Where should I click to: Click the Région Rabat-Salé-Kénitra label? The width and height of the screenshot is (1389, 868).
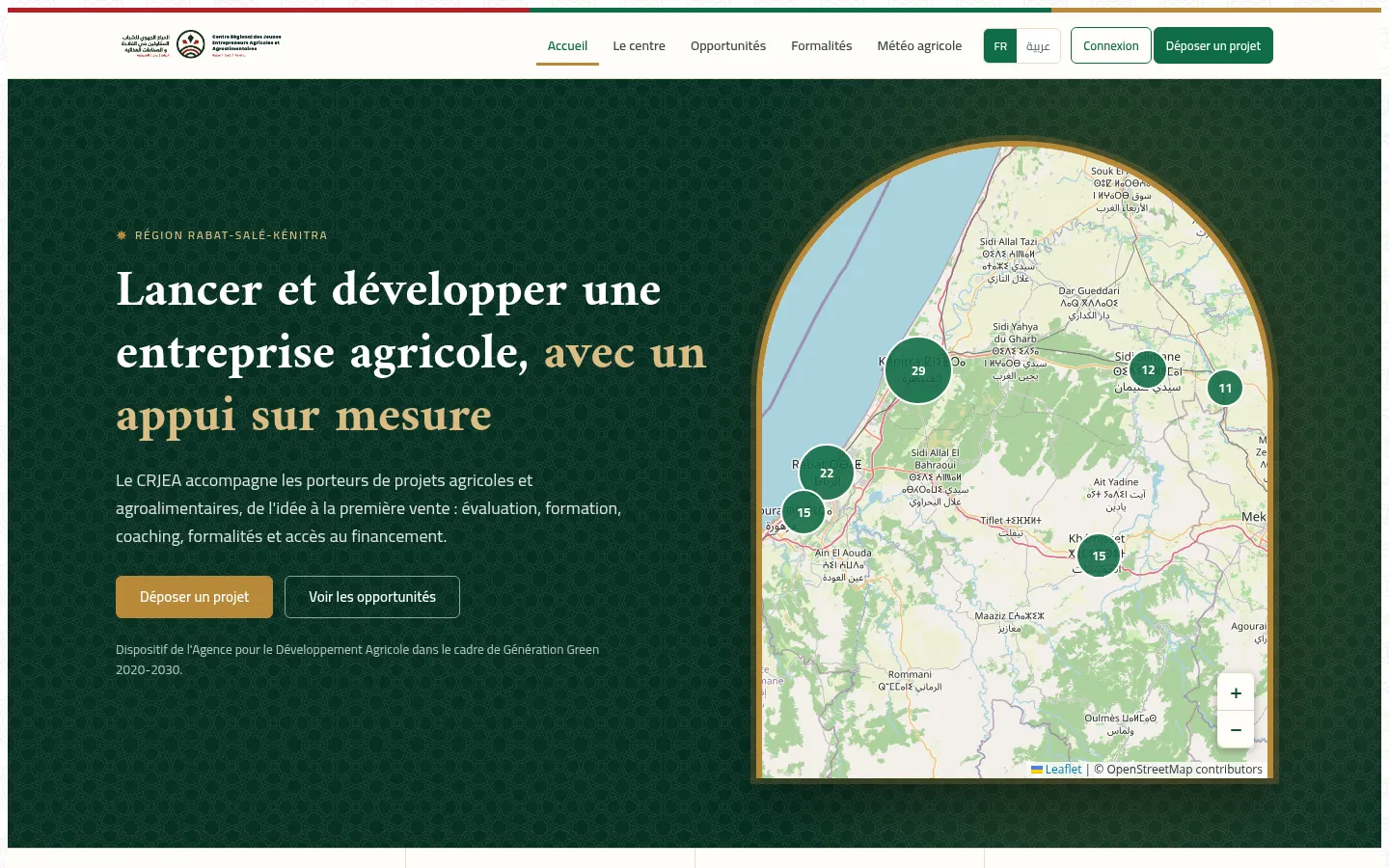(x=222, y=235)
